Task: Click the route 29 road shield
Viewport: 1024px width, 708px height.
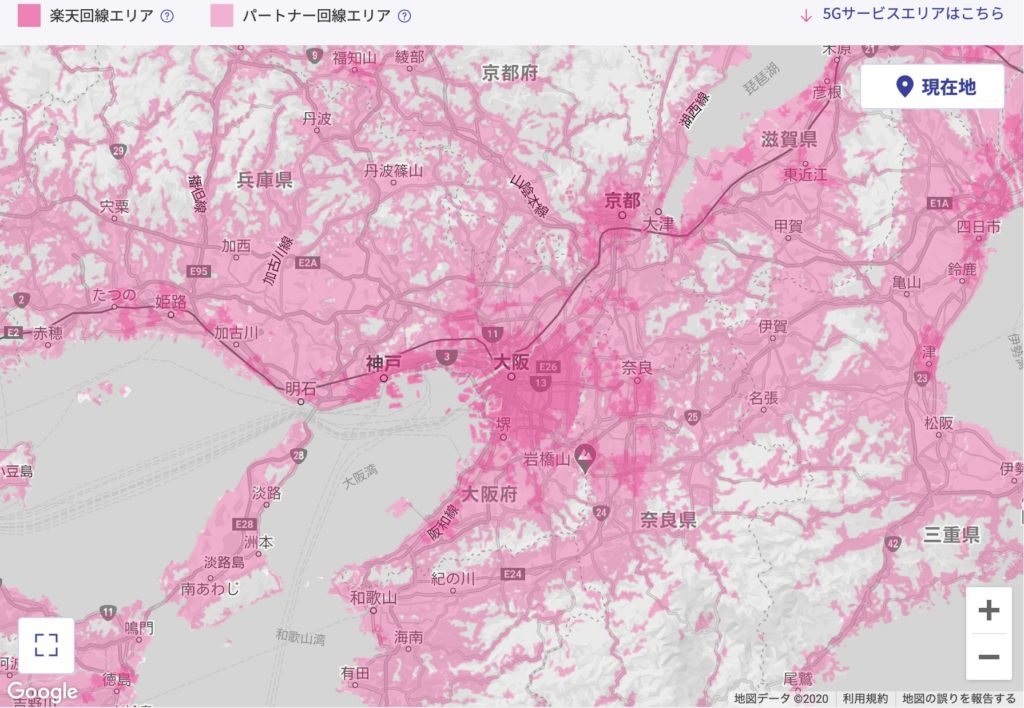Action: click(x=118, y=151)
